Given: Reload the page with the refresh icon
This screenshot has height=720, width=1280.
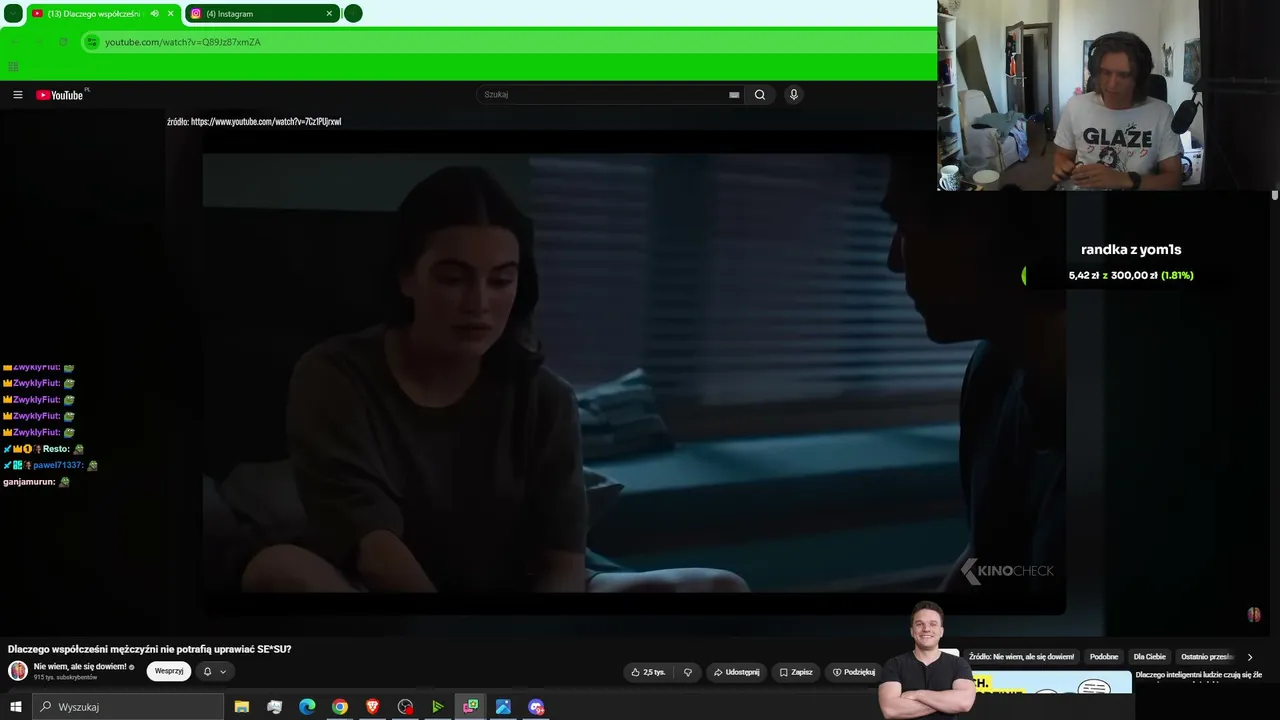Looking at the screenshot, I should (63, 42).
